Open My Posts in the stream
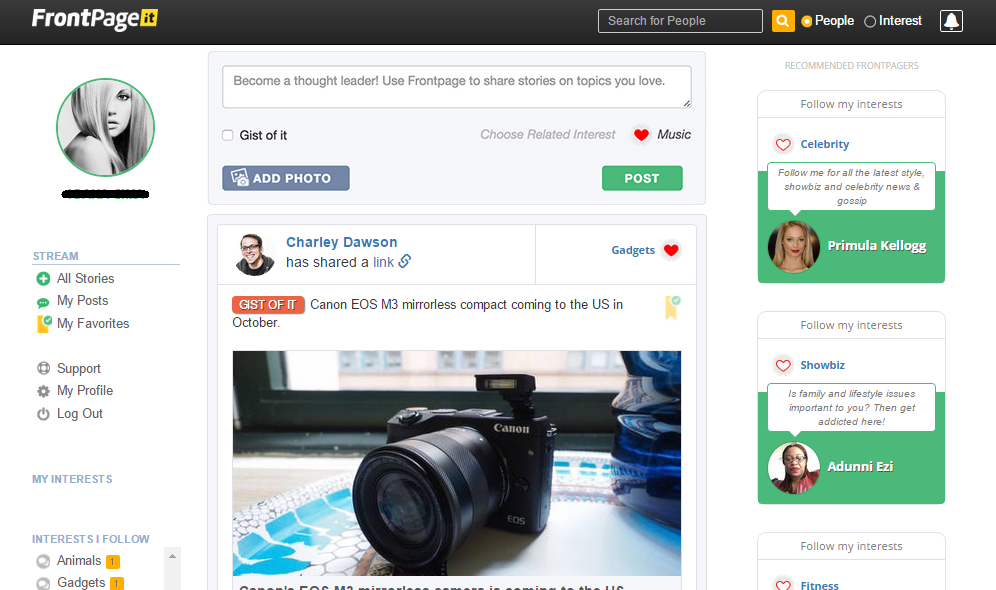Image resolution: width=996 pixels, height=590 pixels. [x=83, y=301]
